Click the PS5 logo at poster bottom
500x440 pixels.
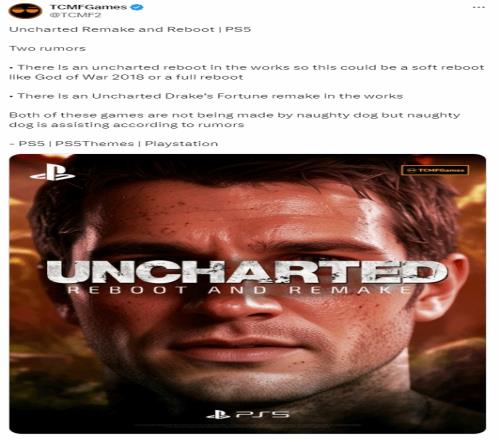click(248, 415)
